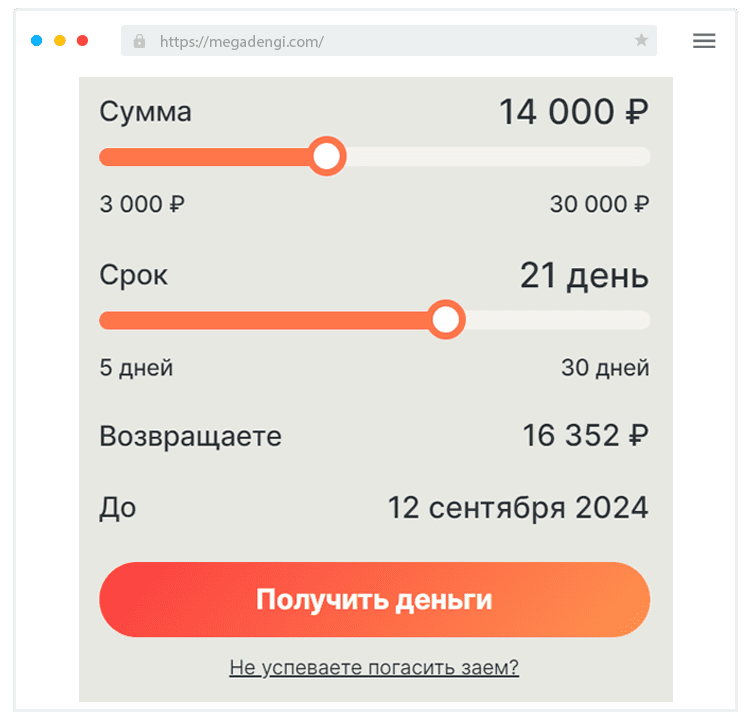Click the yellow window dot
The image size is (751, 712).
point(60,41)
